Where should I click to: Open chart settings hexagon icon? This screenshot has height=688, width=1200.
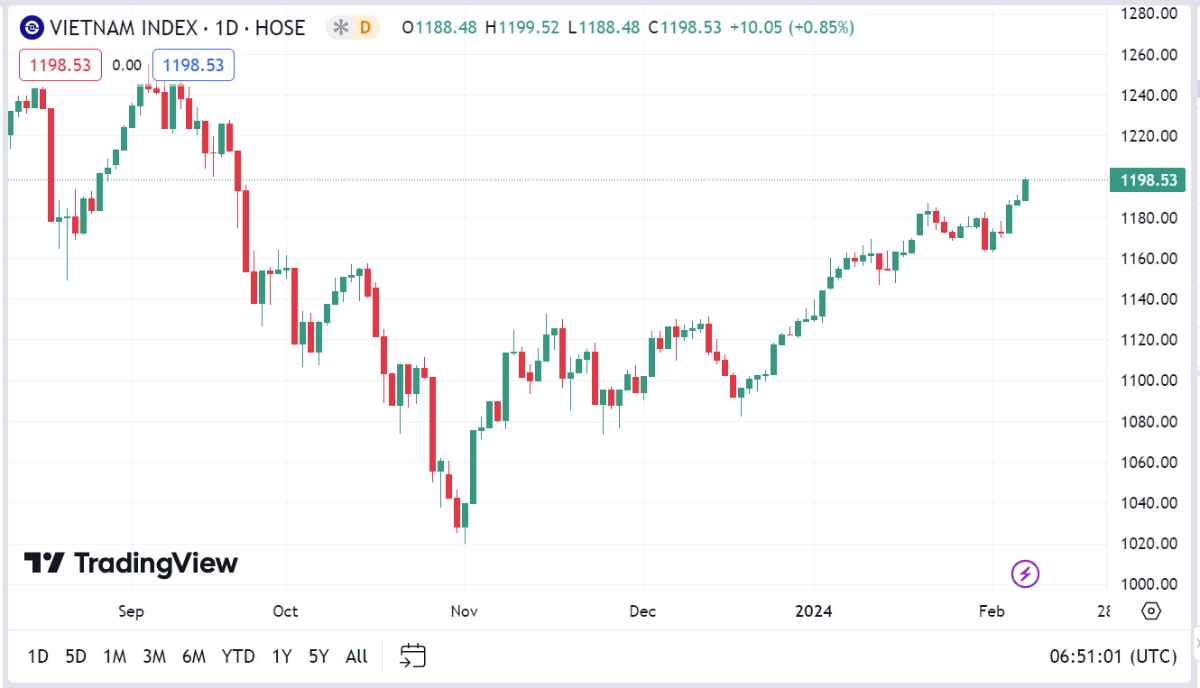[x=1150, y=611]
